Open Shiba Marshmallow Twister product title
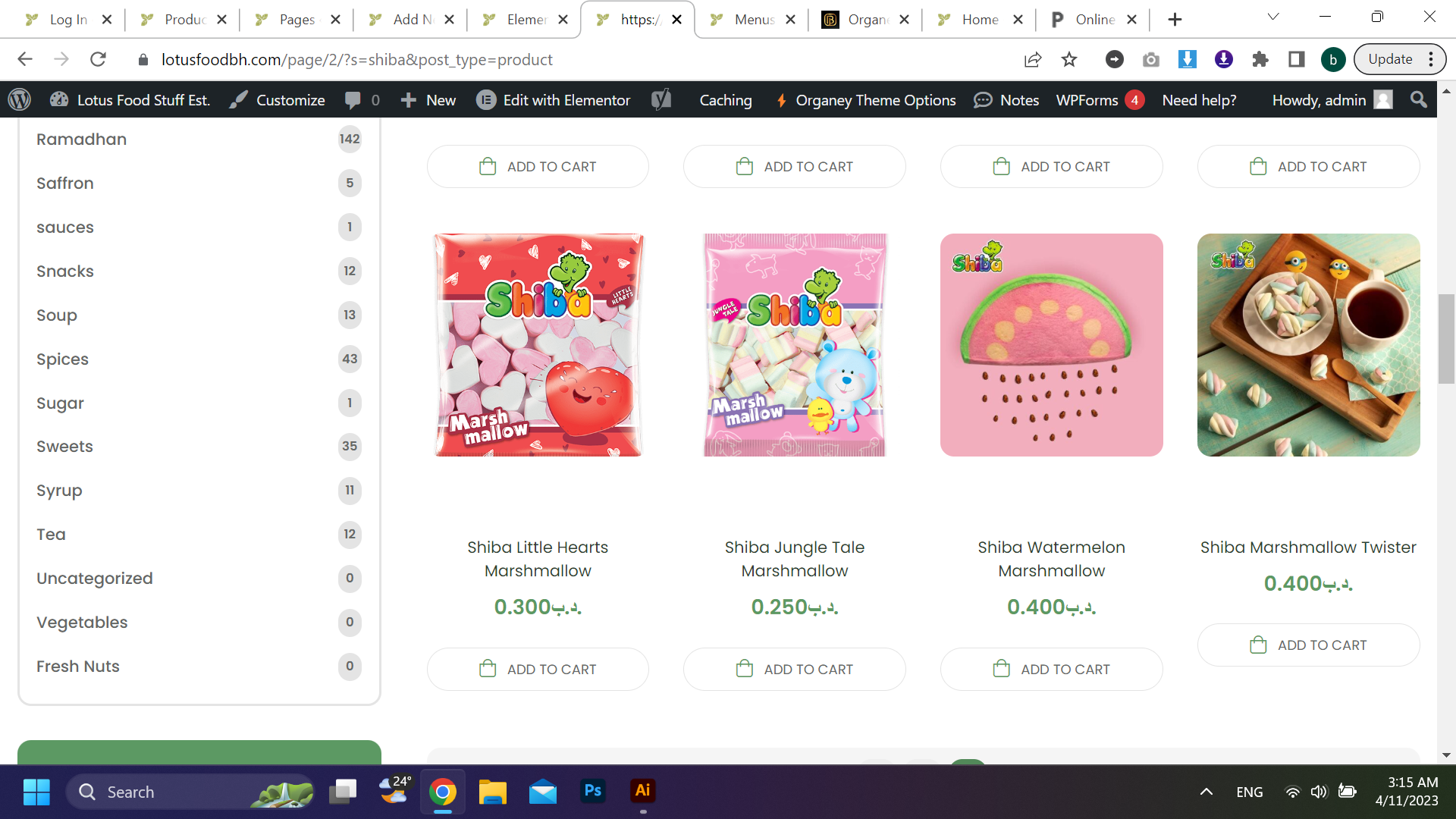The image size is (1456, 819). click(x=1308, y=547)
